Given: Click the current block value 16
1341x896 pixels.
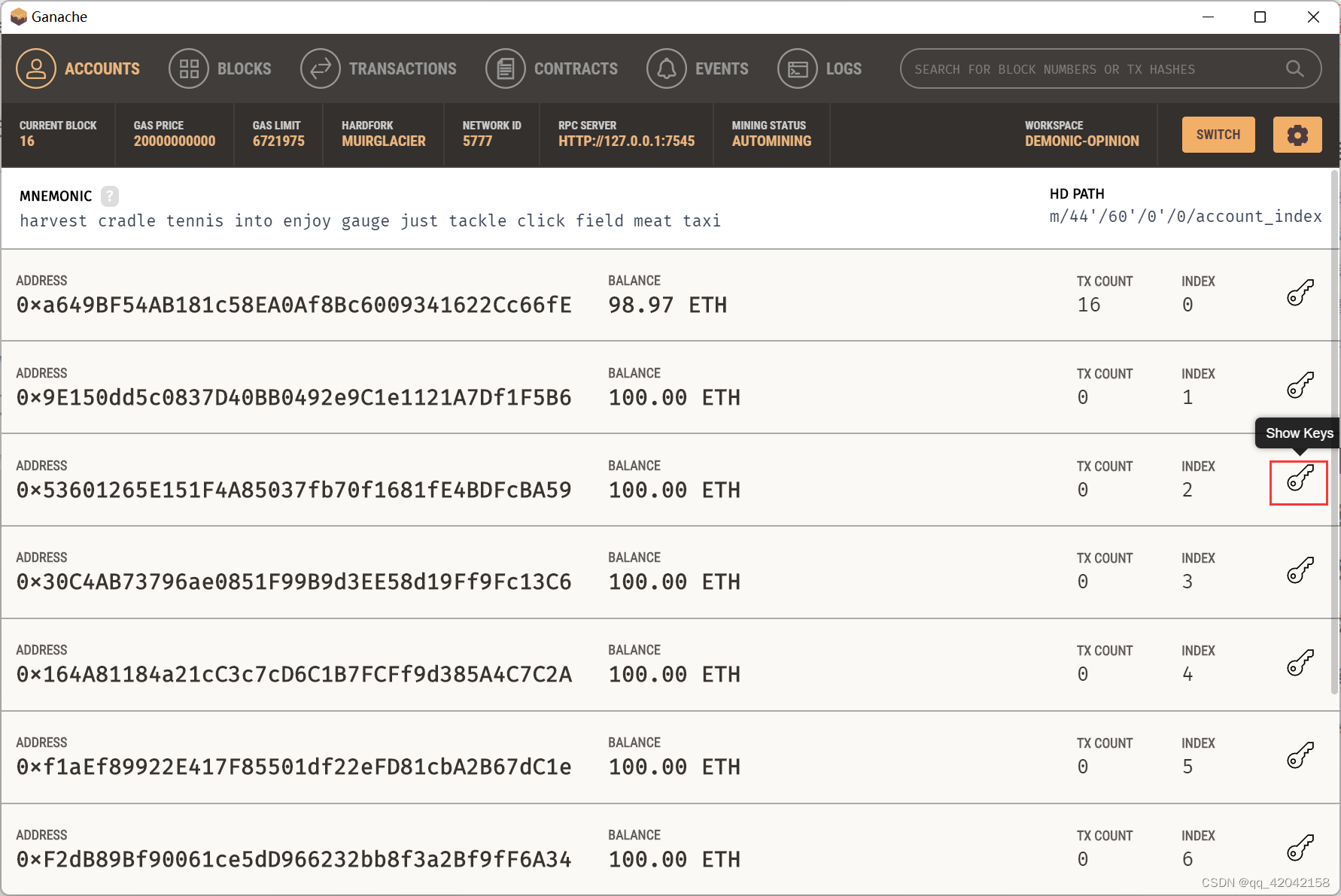Looking at the screenshot, I should 27,141.
